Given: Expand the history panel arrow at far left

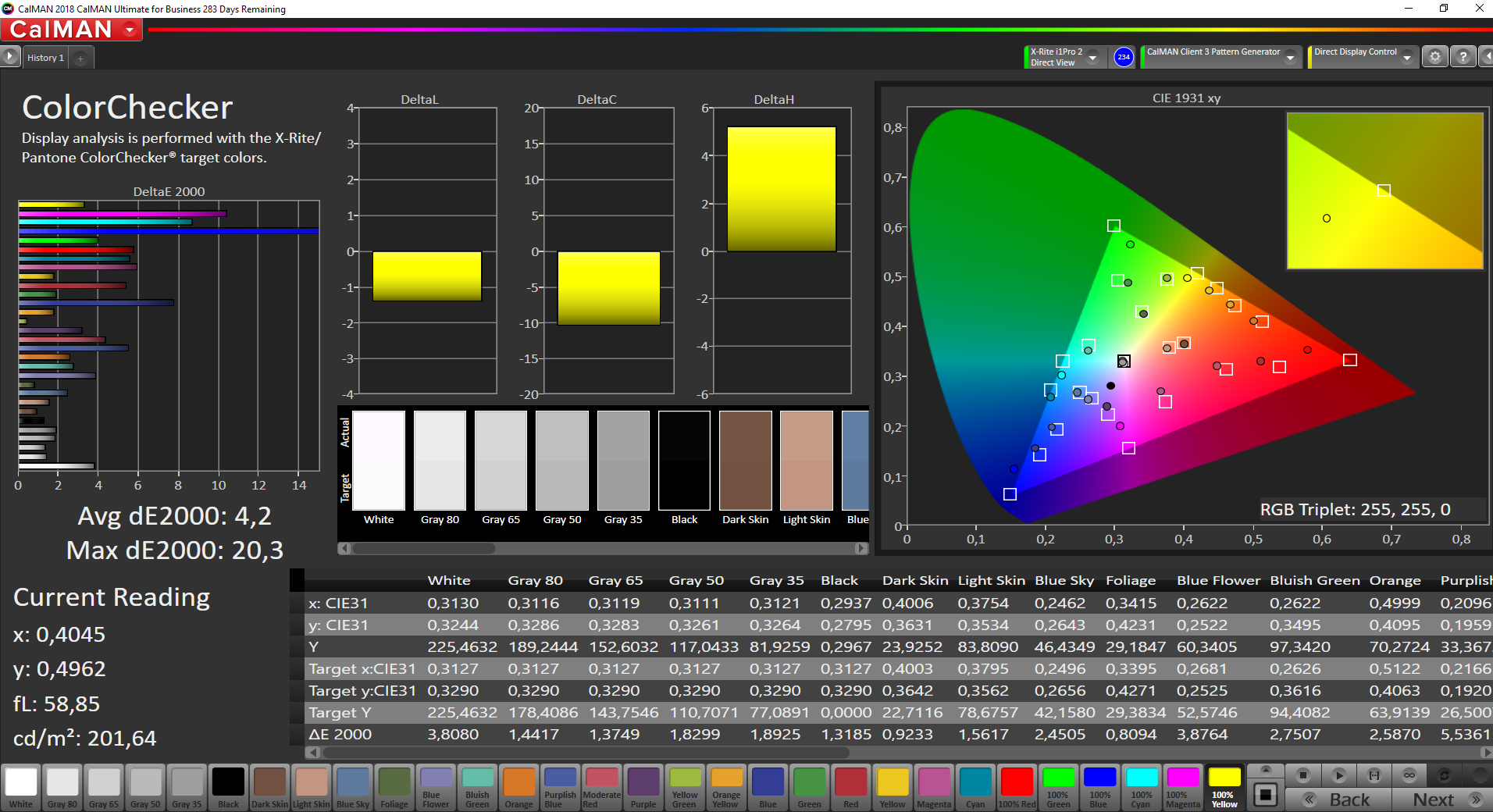Looking at the screenshot, I should click(x=9, y=57).
